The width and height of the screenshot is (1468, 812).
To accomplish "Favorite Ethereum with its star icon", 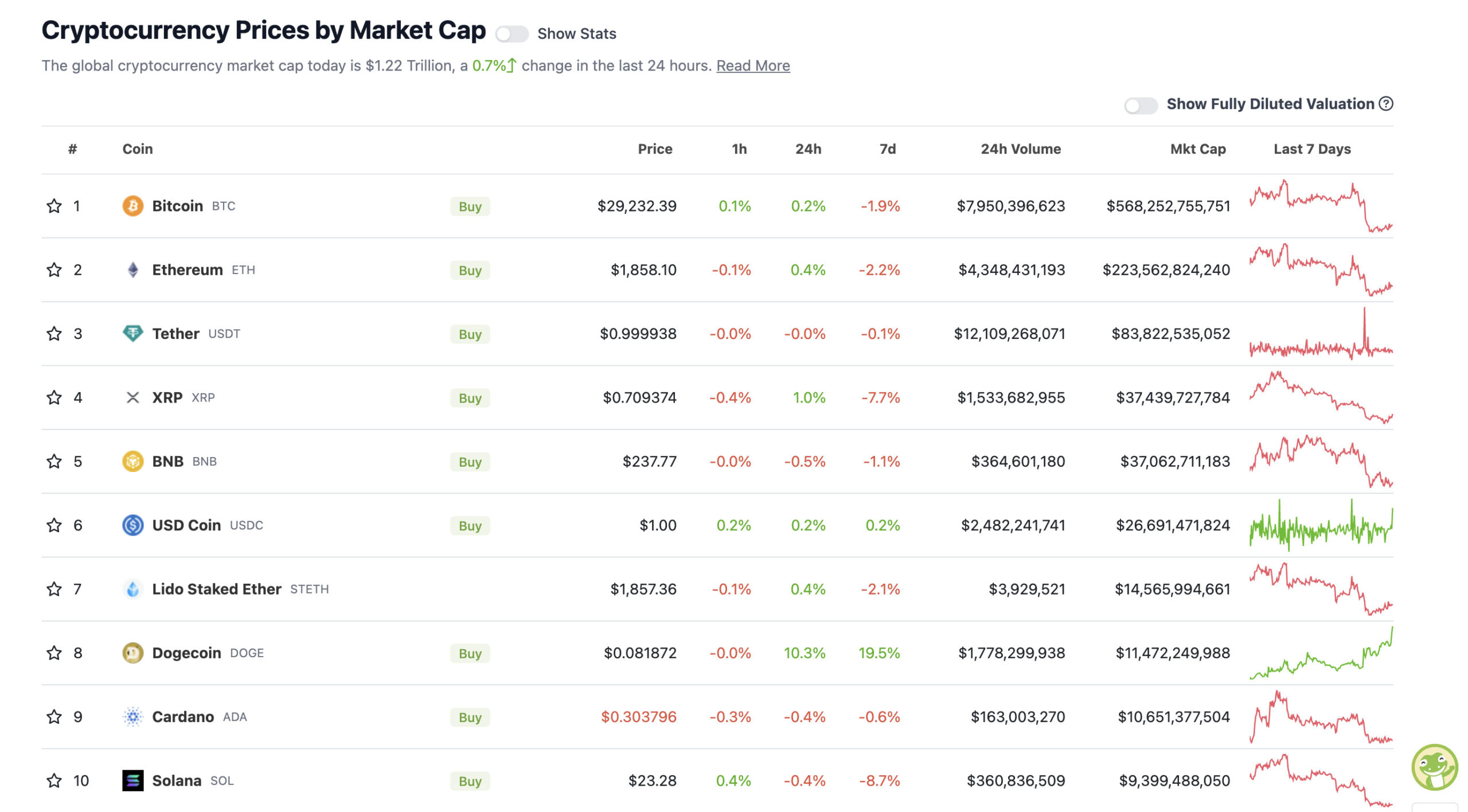I will coord(54,270).
